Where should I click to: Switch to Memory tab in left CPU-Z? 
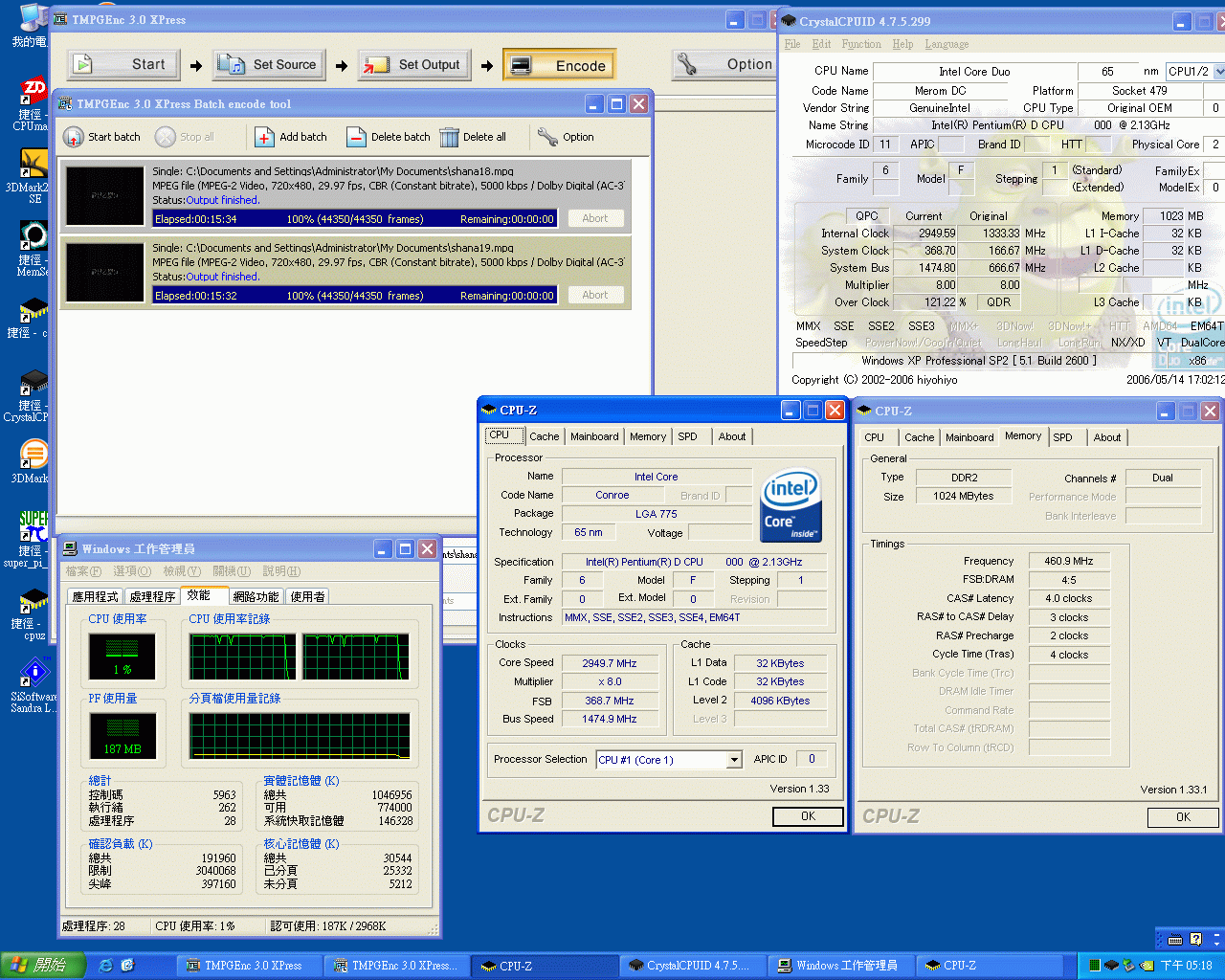tap(648, 436)
